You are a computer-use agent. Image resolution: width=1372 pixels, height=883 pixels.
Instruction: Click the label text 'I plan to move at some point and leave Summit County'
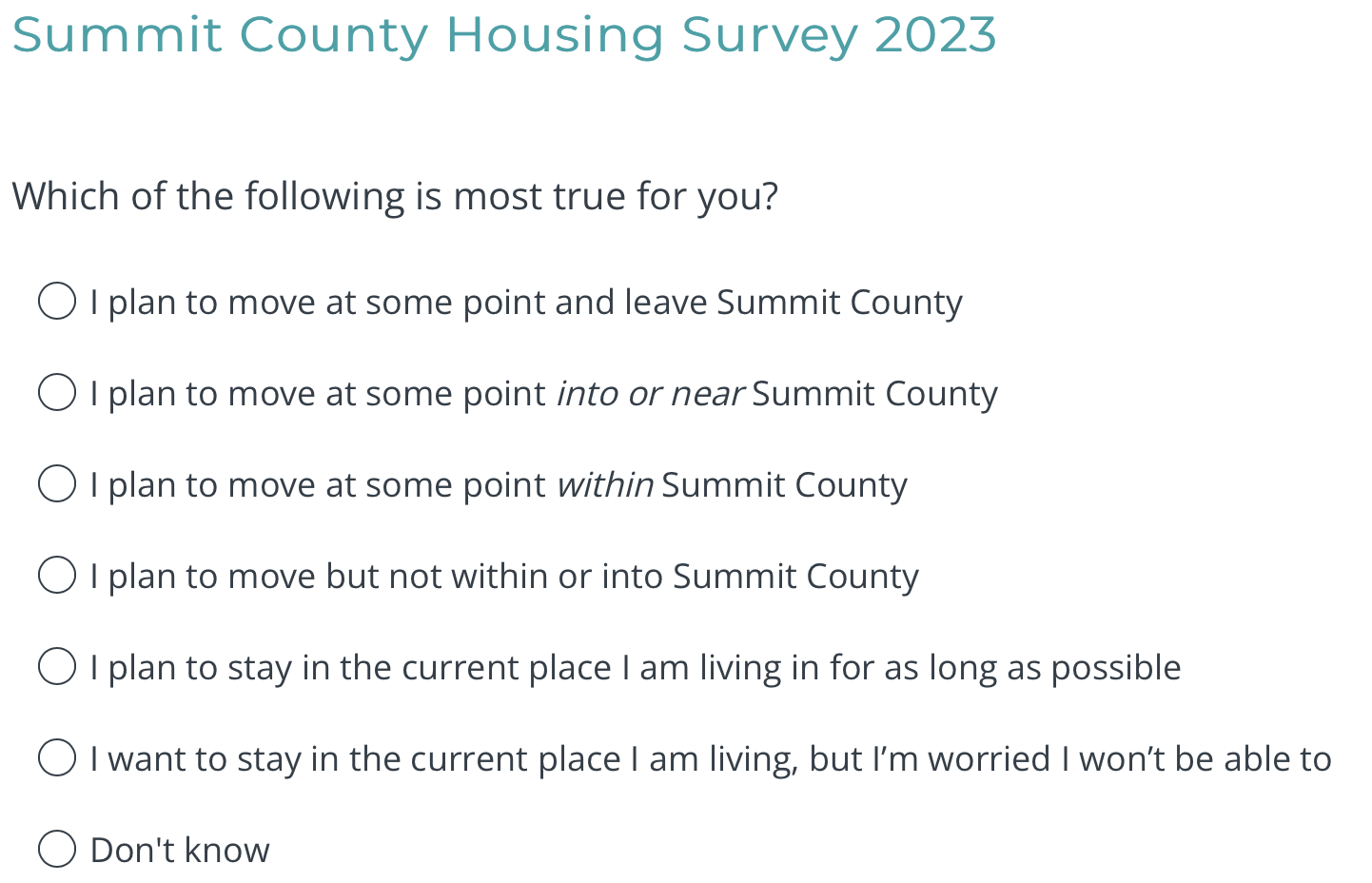(x=526, y=303)
